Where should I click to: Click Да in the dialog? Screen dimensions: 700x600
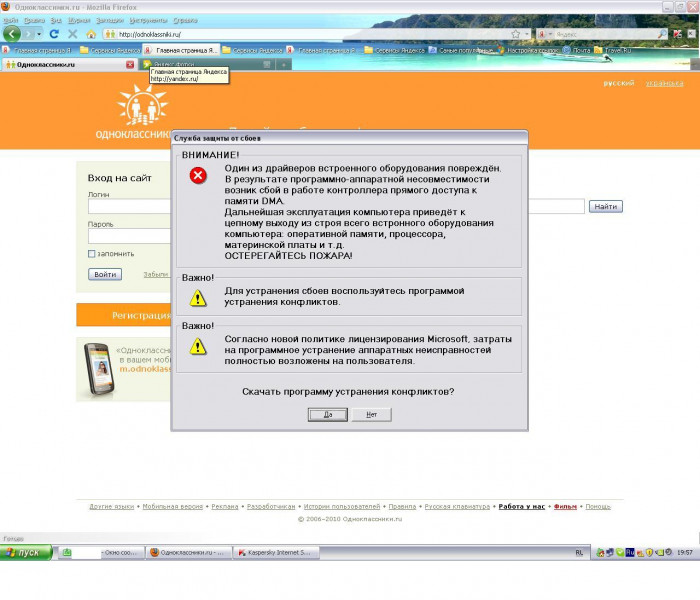pos(328,415)
